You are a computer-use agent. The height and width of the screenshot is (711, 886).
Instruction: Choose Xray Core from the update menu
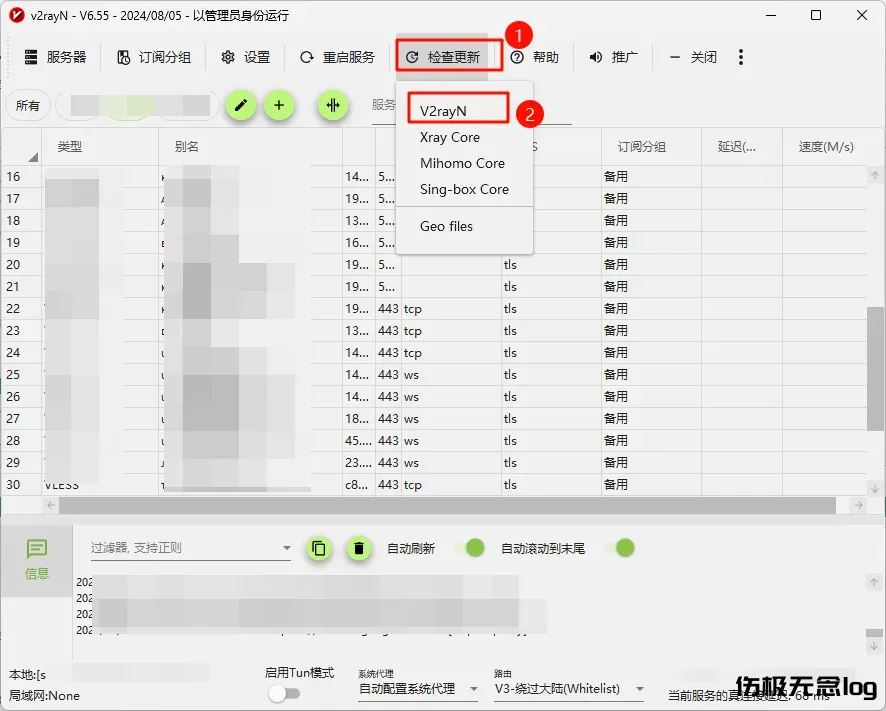pyautogui.click(x=464, y=137)
